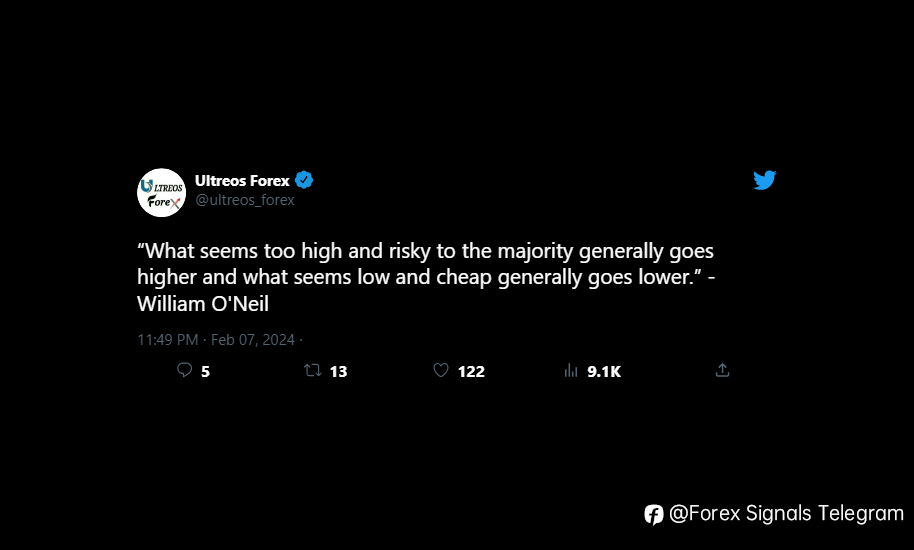Click the like count 122
This screenshot has width=914, height=550.
[471, 372]
